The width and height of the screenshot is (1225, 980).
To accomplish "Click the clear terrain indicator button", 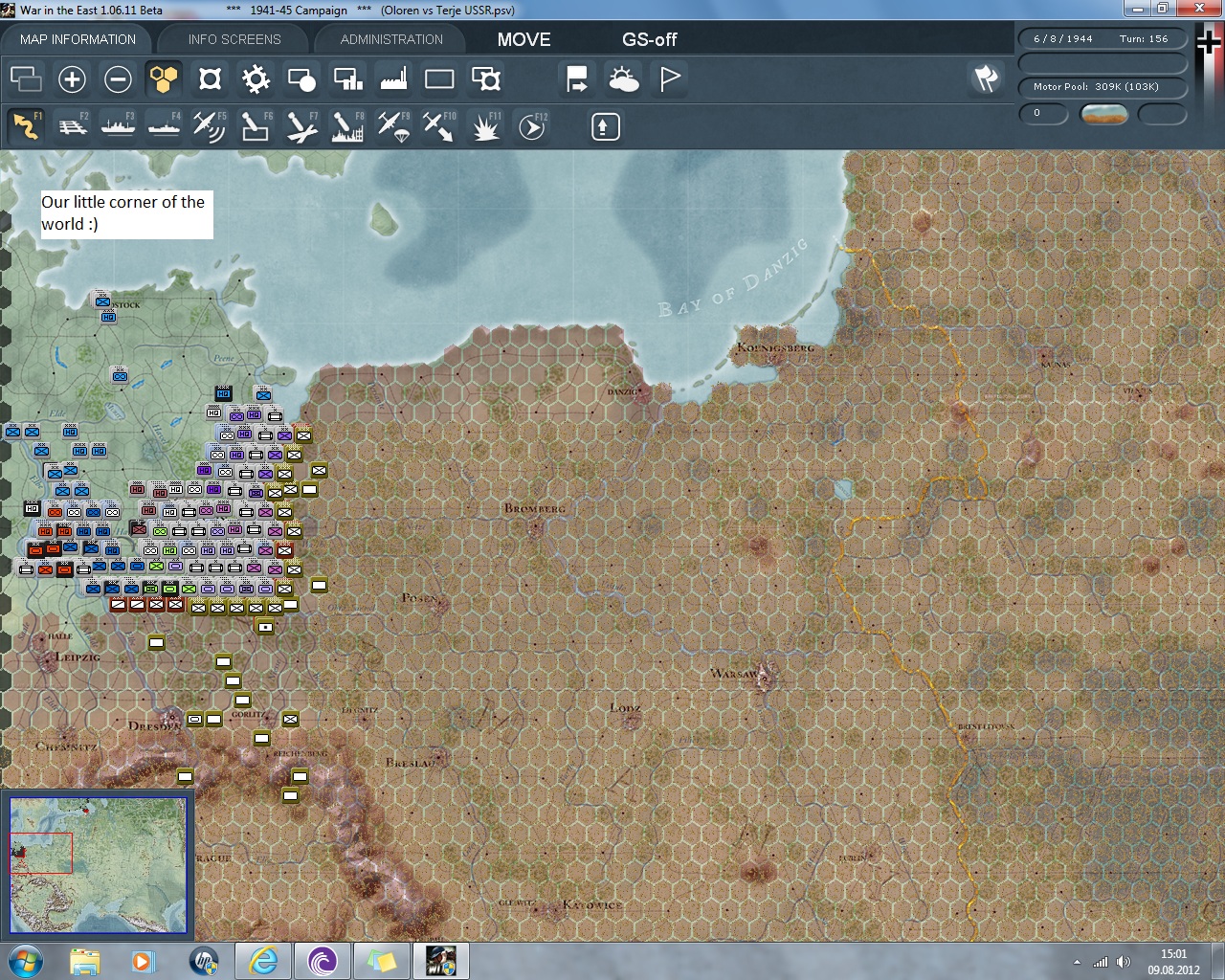I will coord(1103,114).
